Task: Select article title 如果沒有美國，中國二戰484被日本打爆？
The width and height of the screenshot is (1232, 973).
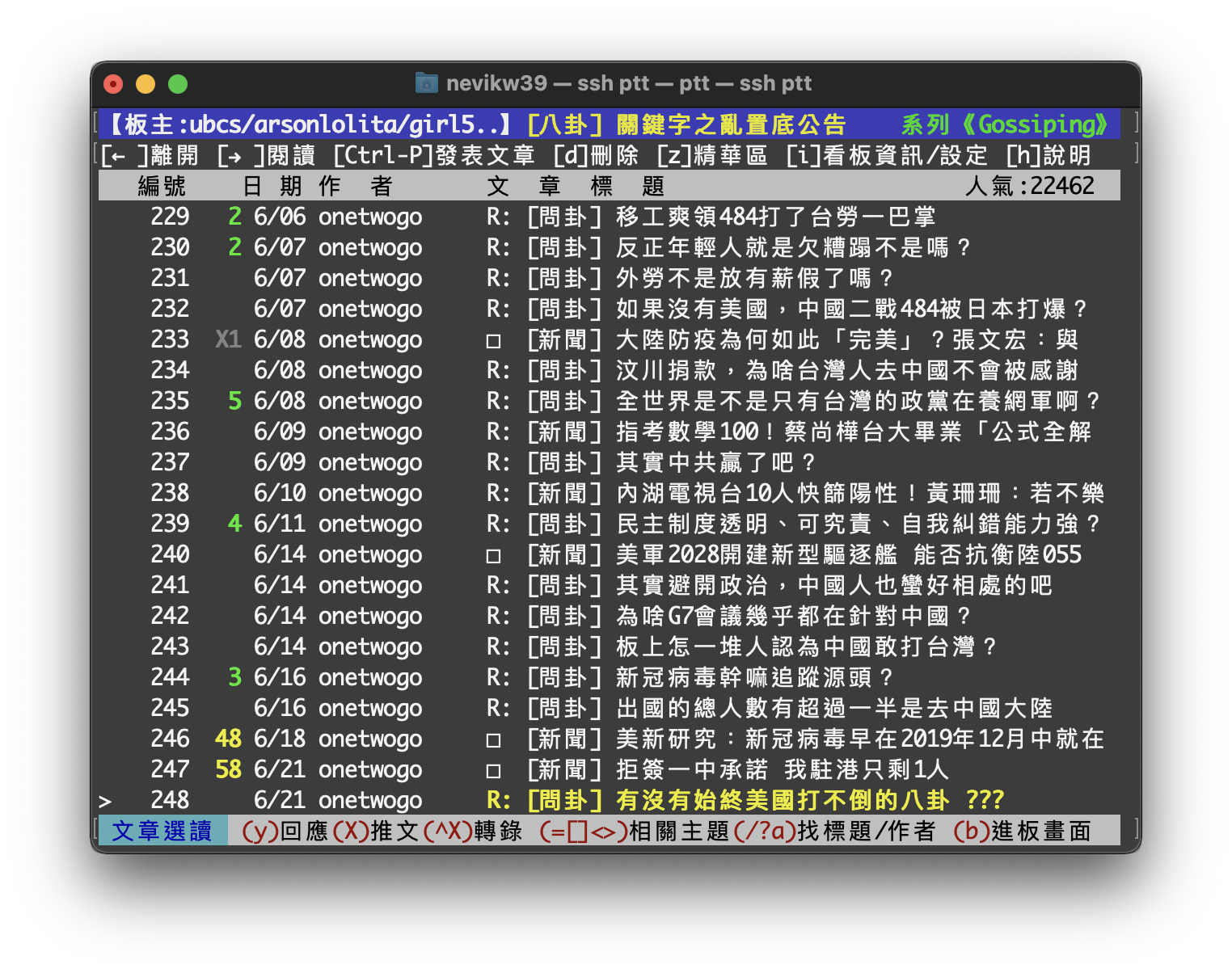Action: point(852,309)
